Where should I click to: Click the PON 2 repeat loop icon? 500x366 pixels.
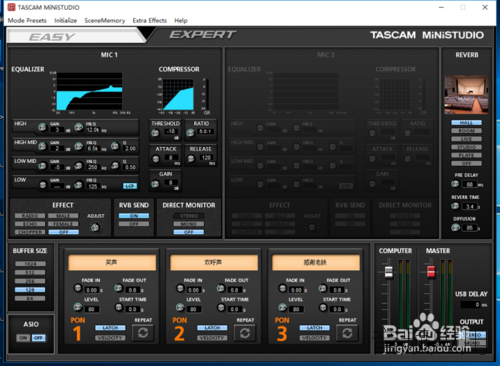point(245,333)
